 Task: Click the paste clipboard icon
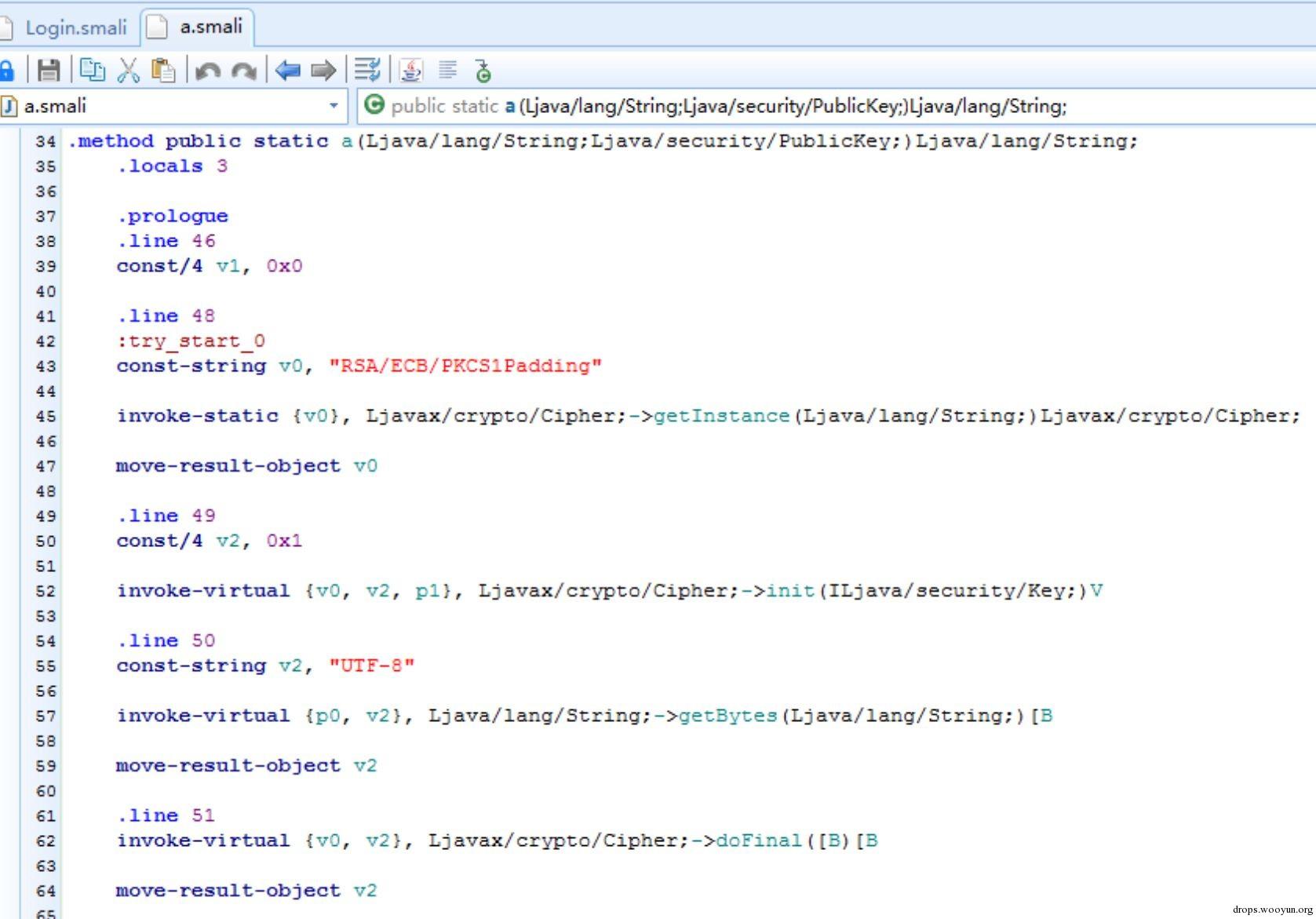[163, 71]
